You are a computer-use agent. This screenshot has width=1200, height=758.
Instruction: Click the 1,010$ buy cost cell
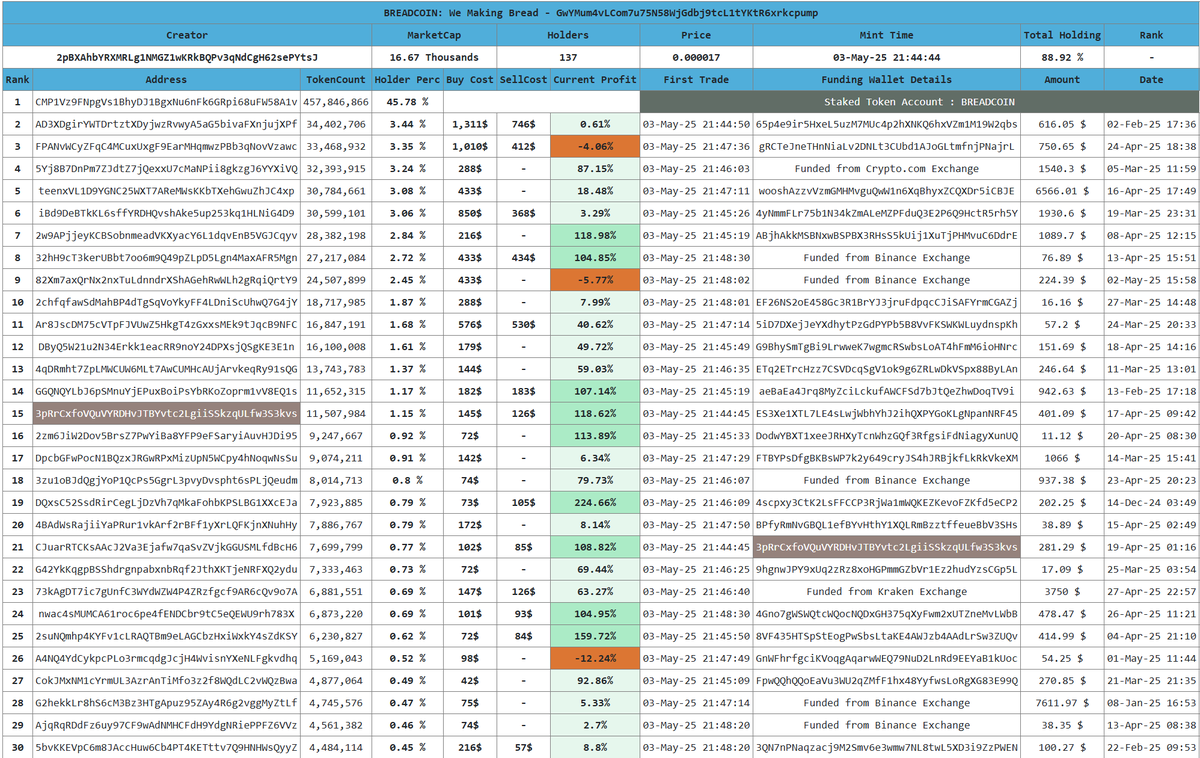(469, 146)
